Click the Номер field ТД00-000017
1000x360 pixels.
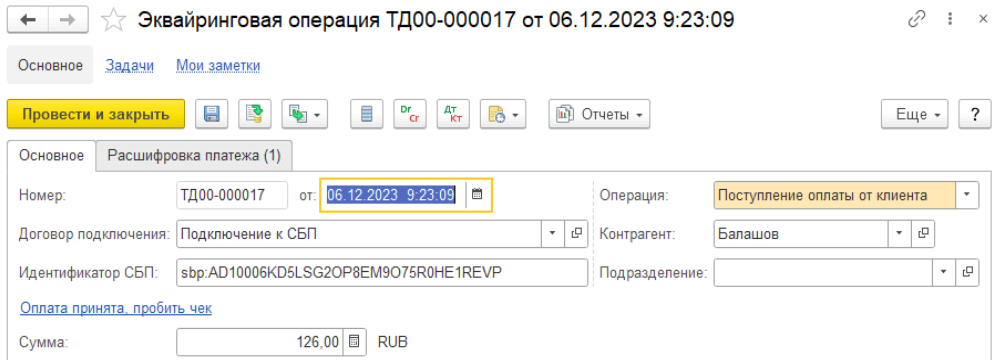coord(232,195)
